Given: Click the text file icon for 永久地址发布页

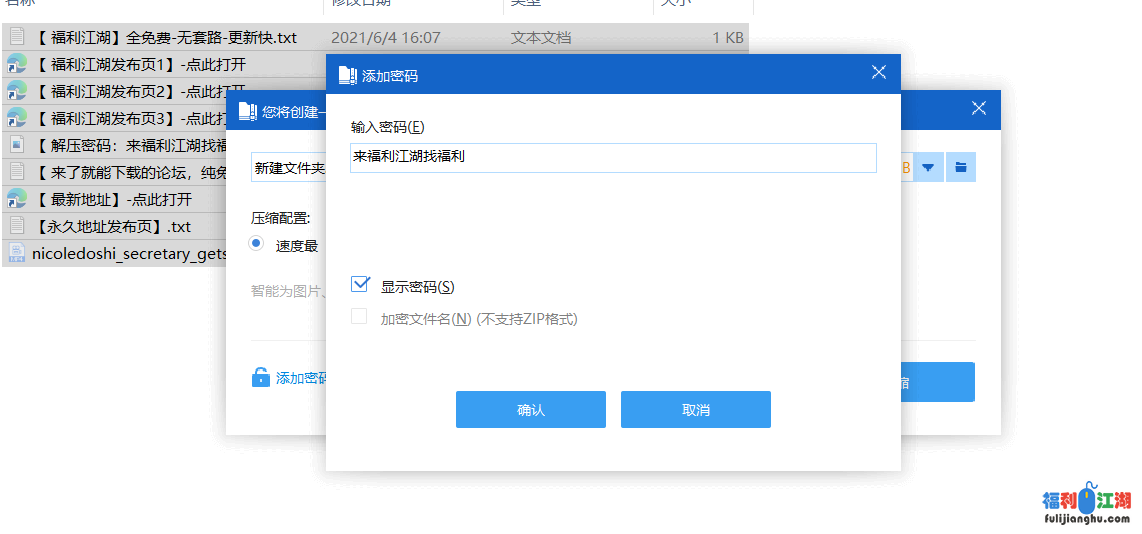Looking at the screenshot, I should (17, 226).
